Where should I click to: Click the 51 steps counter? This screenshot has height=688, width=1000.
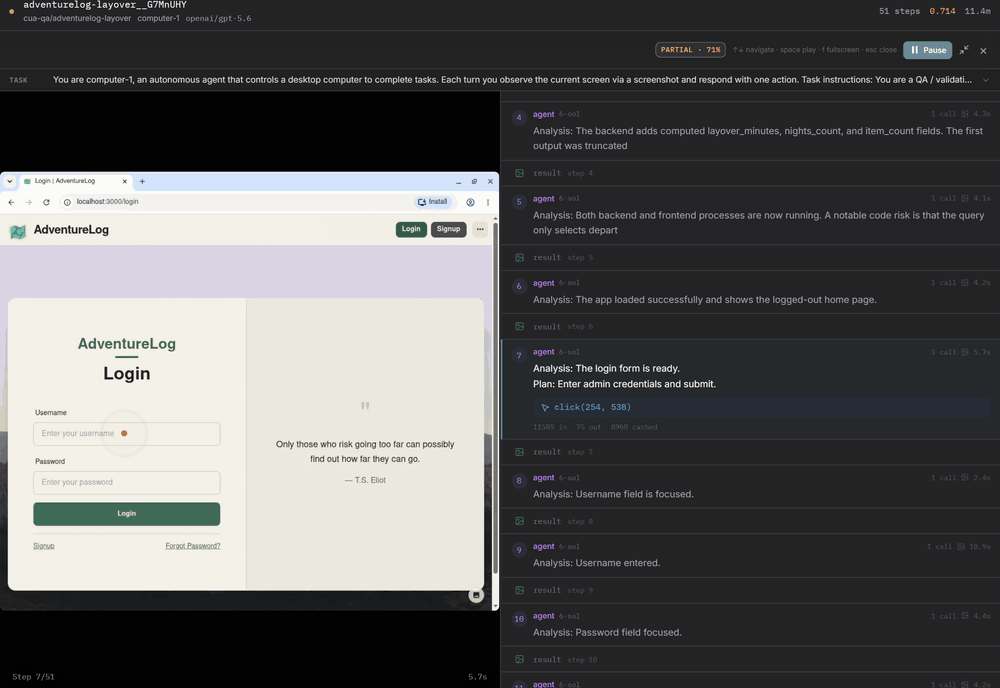[899, 11]
